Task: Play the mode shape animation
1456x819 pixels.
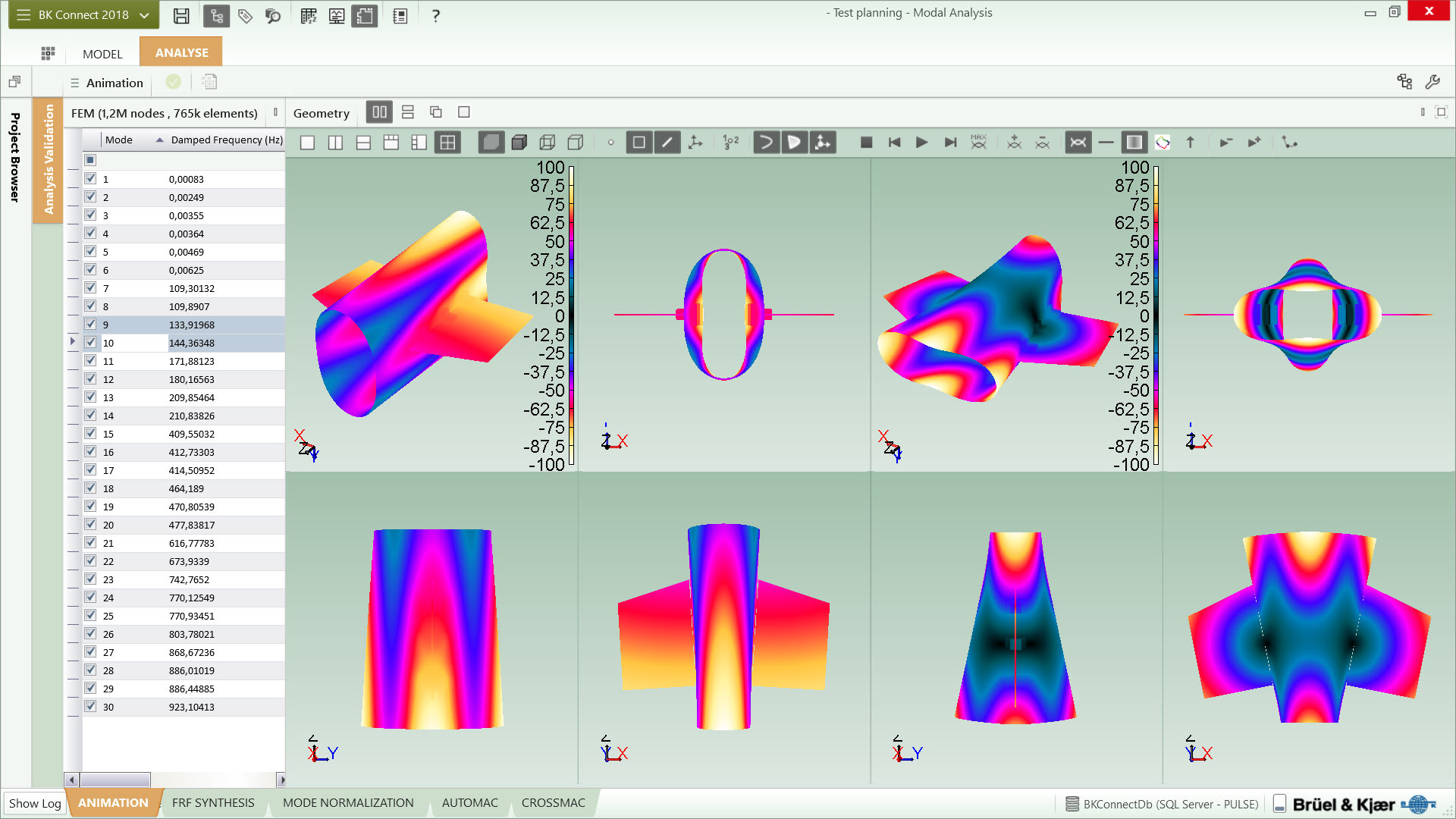Action: 921,143
